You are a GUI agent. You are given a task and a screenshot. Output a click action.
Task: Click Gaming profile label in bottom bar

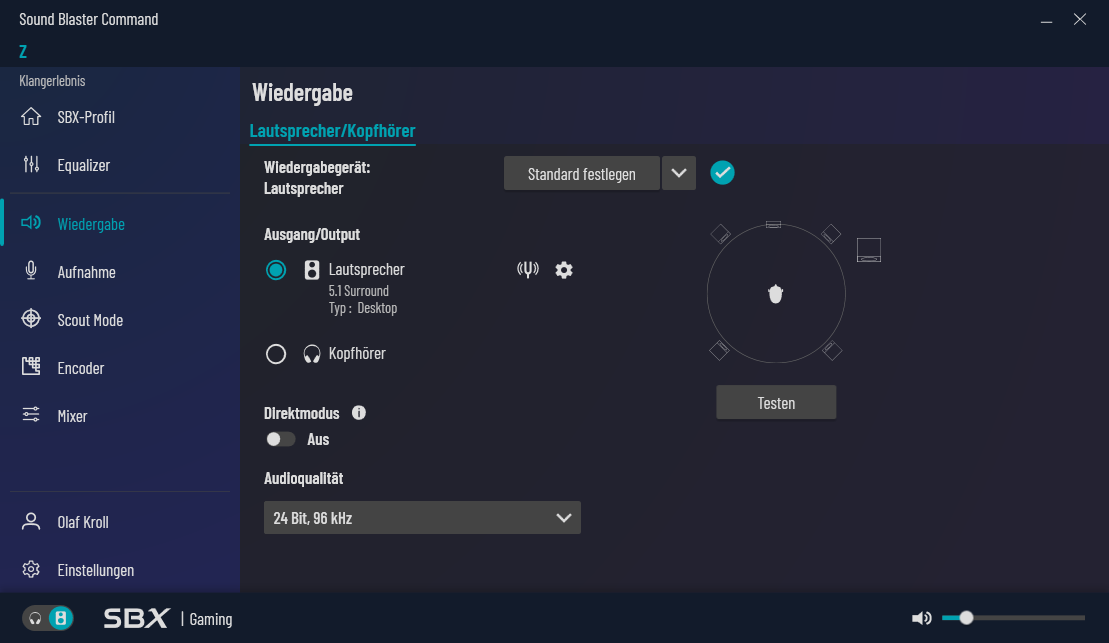point(211,619)
